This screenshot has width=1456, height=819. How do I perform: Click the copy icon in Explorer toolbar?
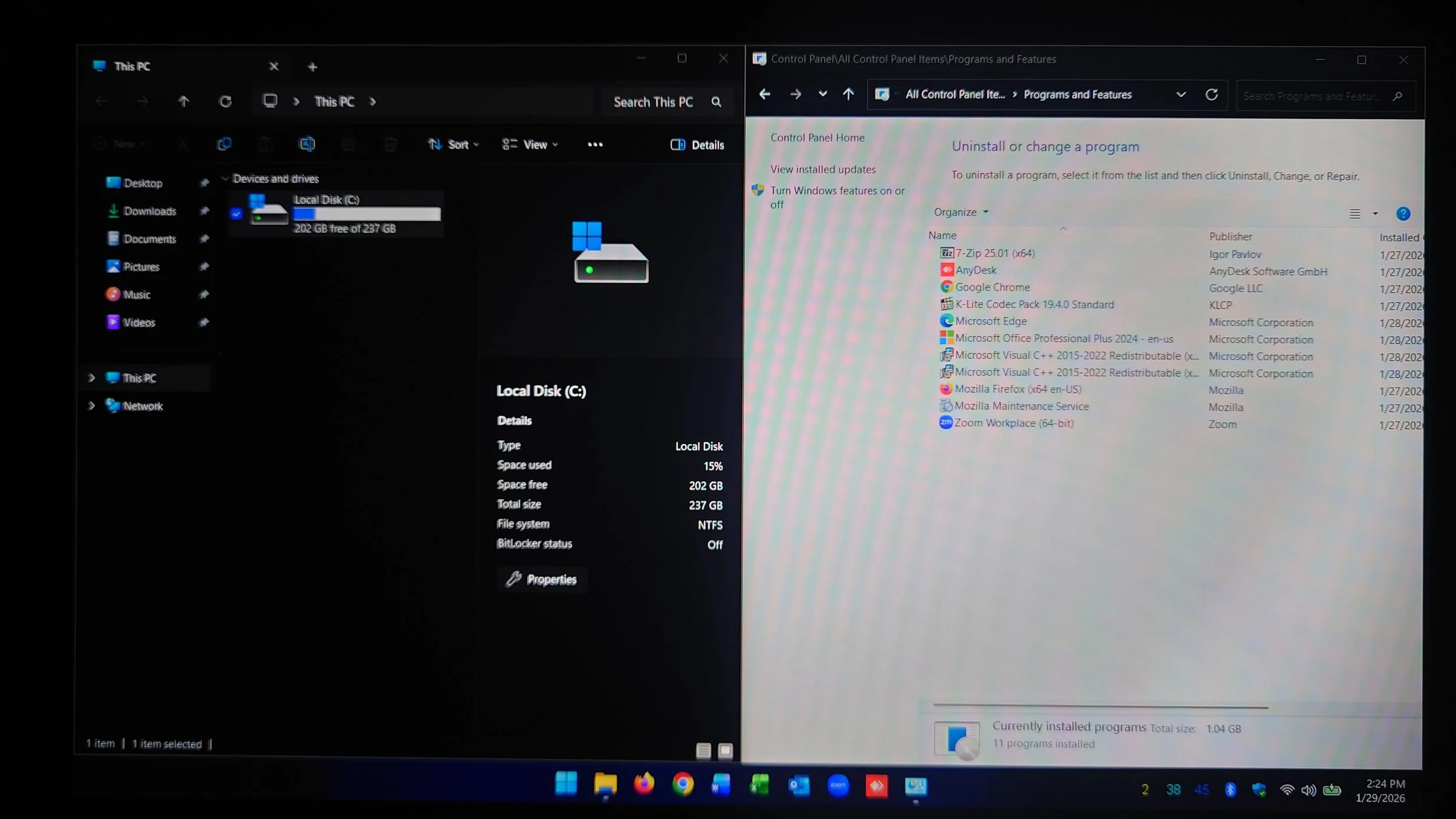pos(224,144)
